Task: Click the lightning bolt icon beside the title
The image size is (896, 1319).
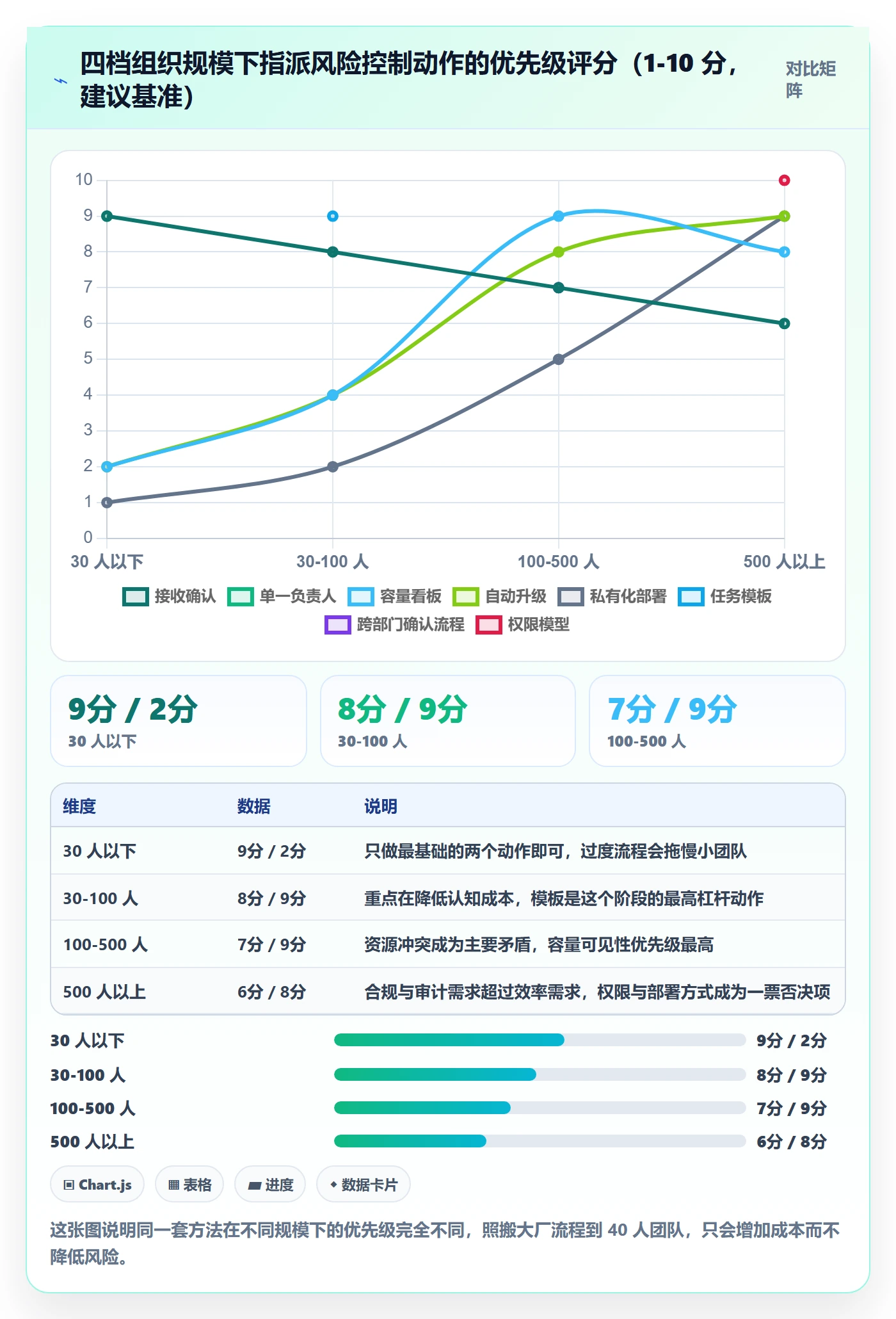Action: 61,81
